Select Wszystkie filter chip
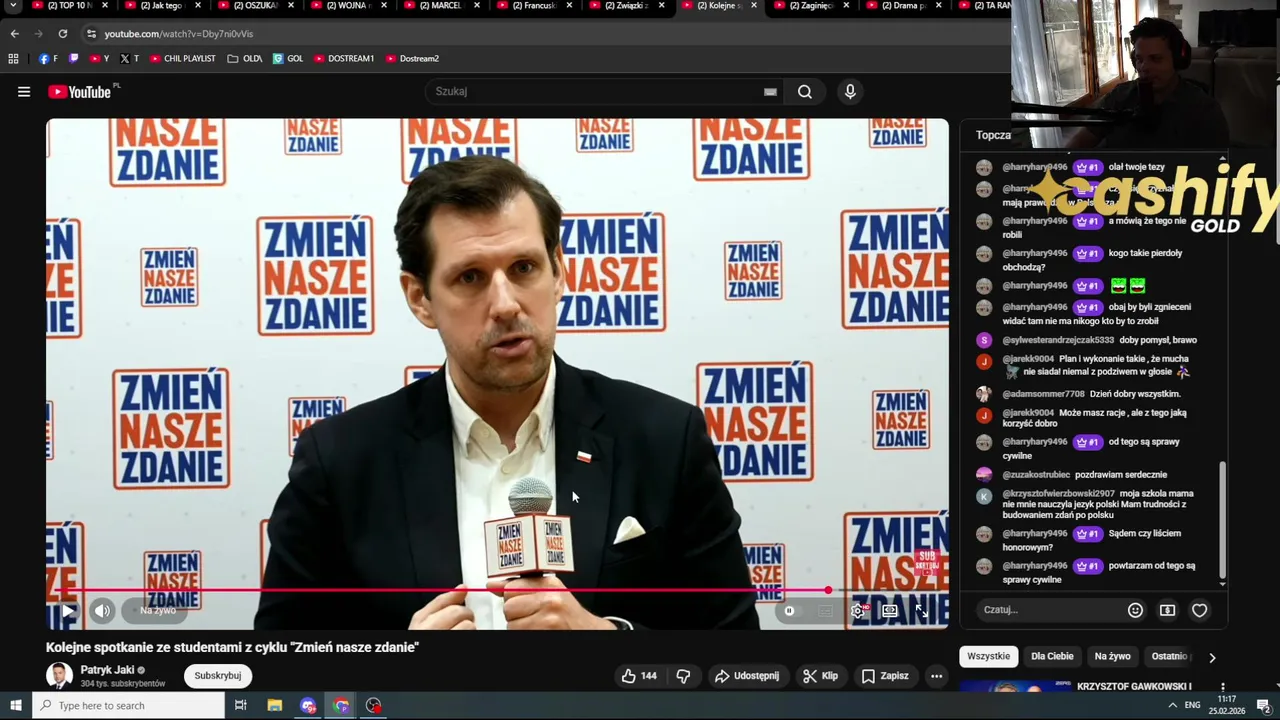 pyautogui.click(x=988, y=656)
